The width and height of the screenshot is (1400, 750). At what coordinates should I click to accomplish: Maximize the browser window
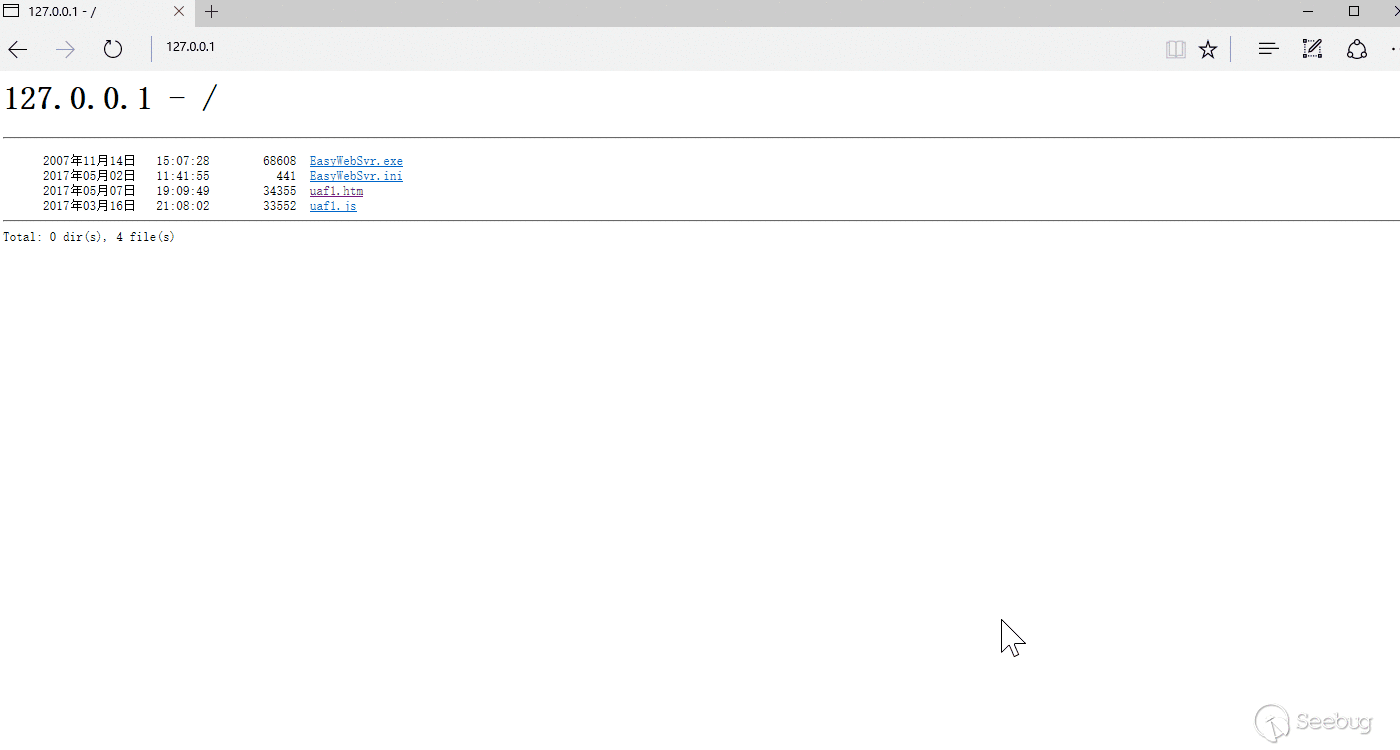1354,12
